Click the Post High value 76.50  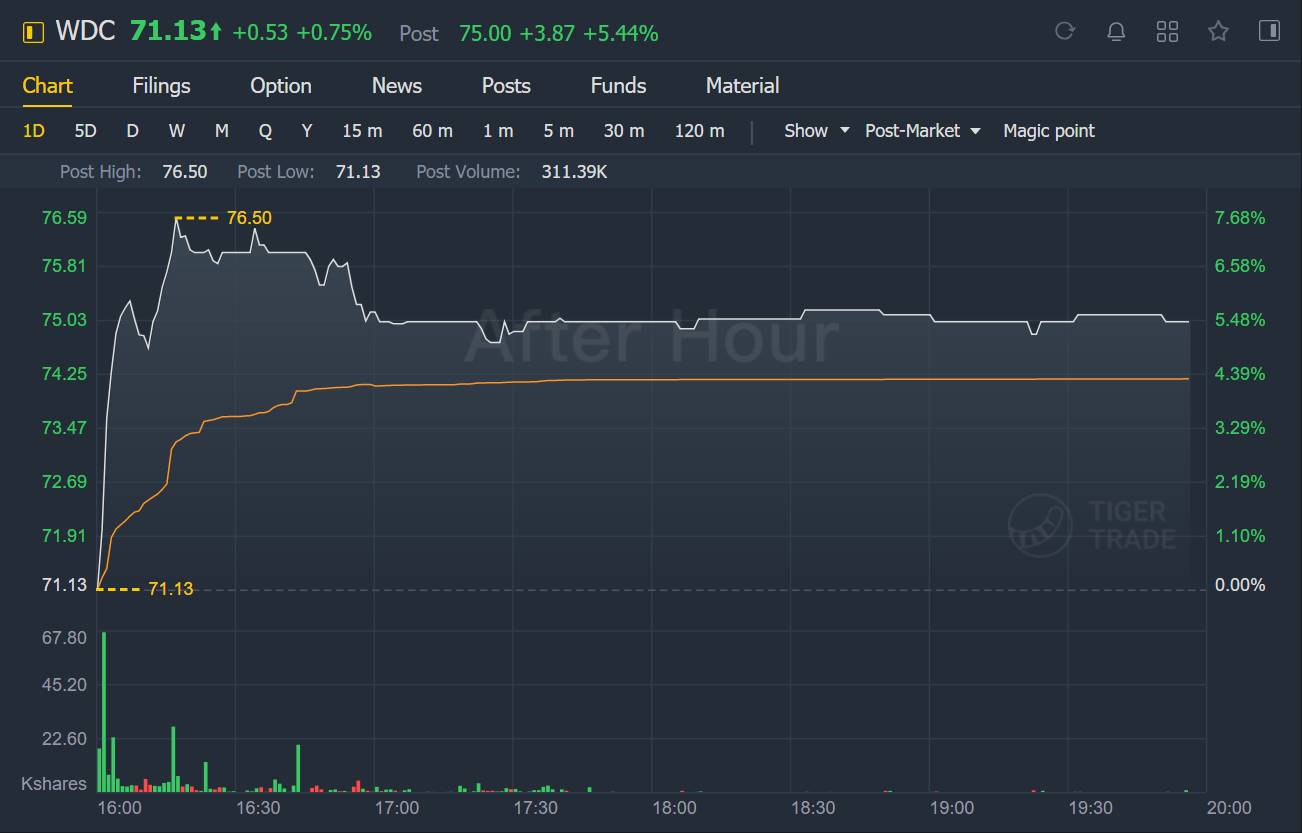coord(185,172)
